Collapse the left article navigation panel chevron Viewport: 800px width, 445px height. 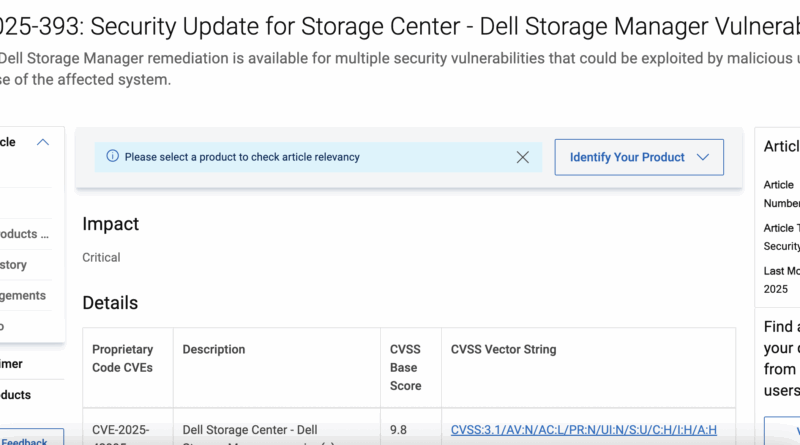tap(43, 142)
